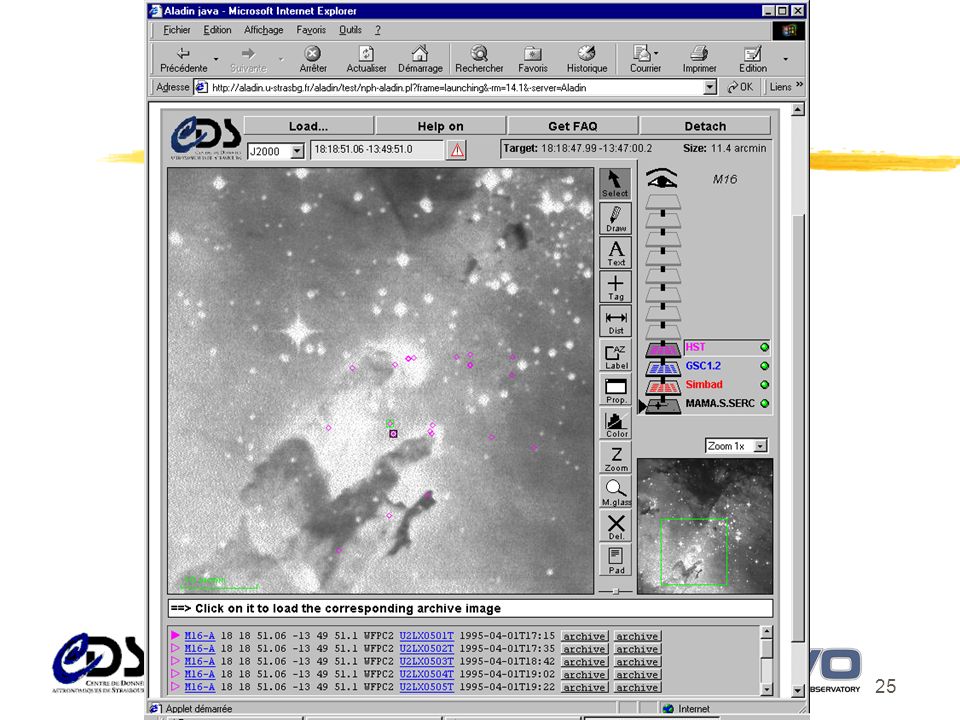Open the Favoris menu in menu bar
Screen dimensions: 960x720
tap(311, 30)
